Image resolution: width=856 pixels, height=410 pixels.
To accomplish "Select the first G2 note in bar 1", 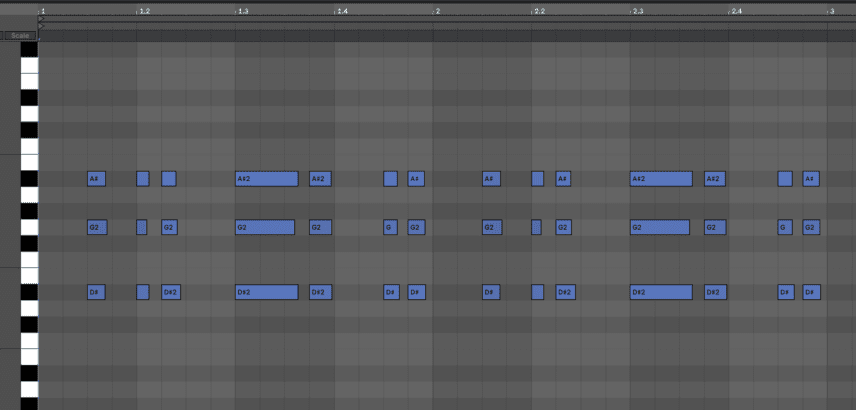I will coord(97,227).
